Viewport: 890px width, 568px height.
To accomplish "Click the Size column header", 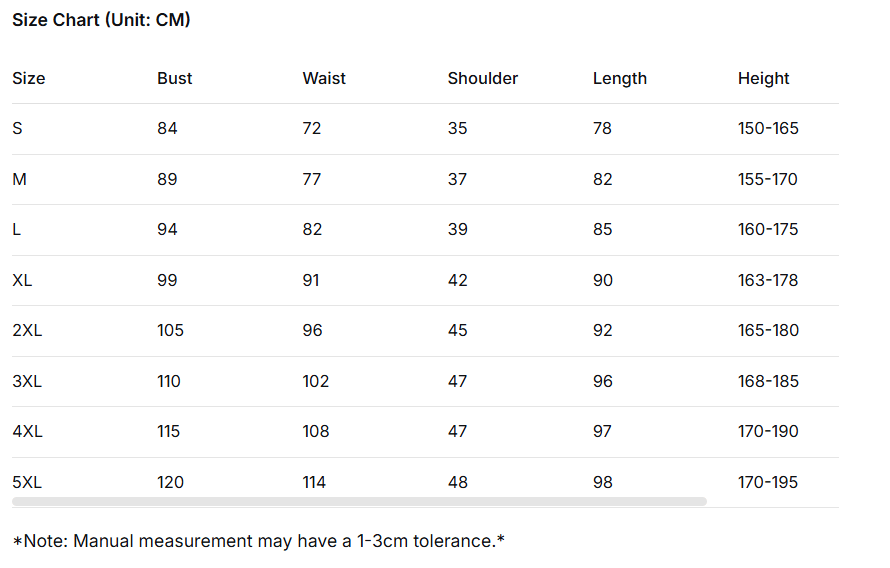I will click(x=29, y=78).
